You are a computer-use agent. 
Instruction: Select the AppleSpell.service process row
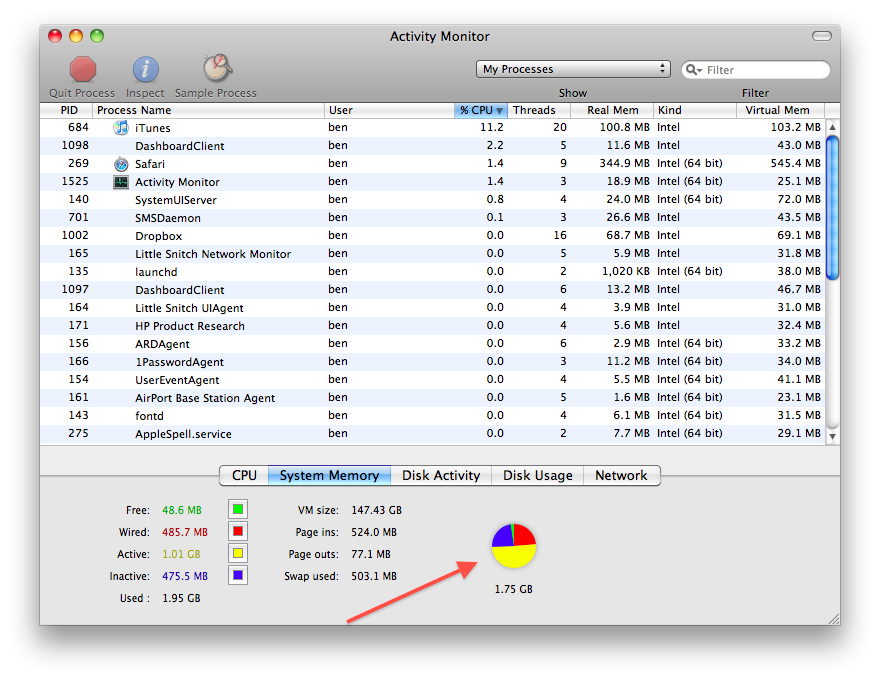(433, 433)
